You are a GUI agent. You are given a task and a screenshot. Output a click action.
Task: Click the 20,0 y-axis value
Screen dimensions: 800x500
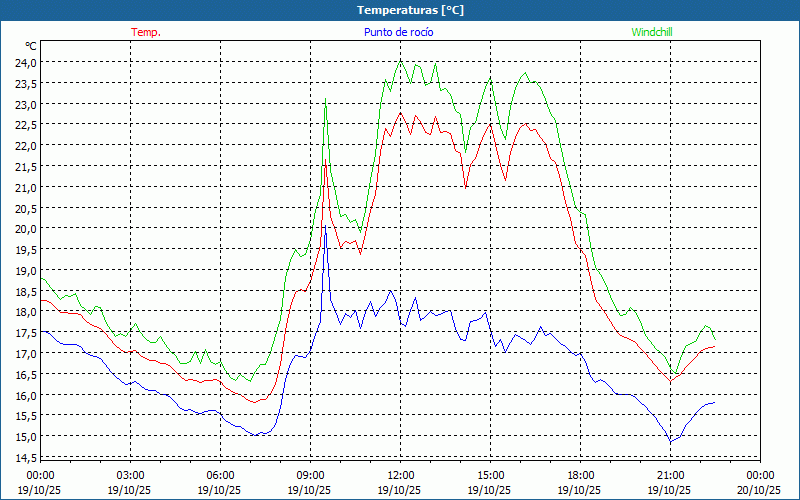[24, 228]
